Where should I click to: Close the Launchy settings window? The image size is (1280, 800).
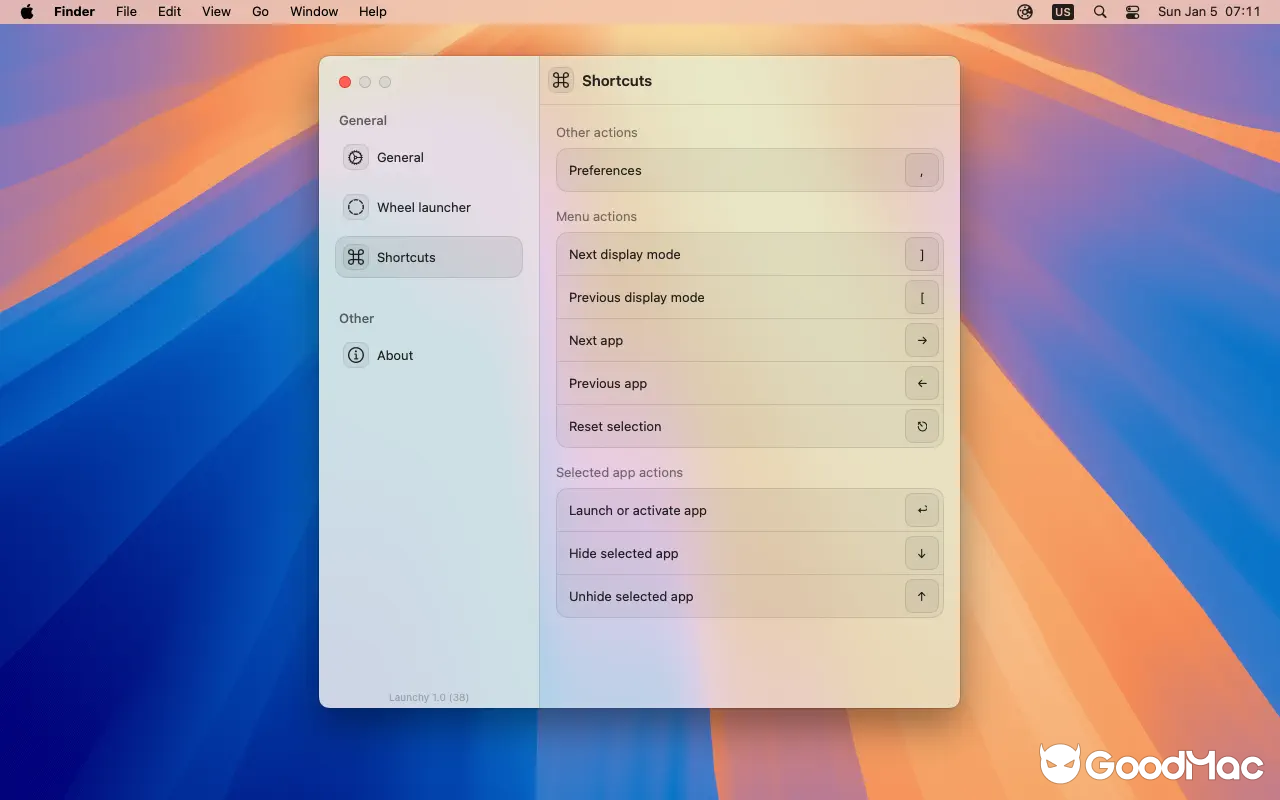(x=345, y=82)
